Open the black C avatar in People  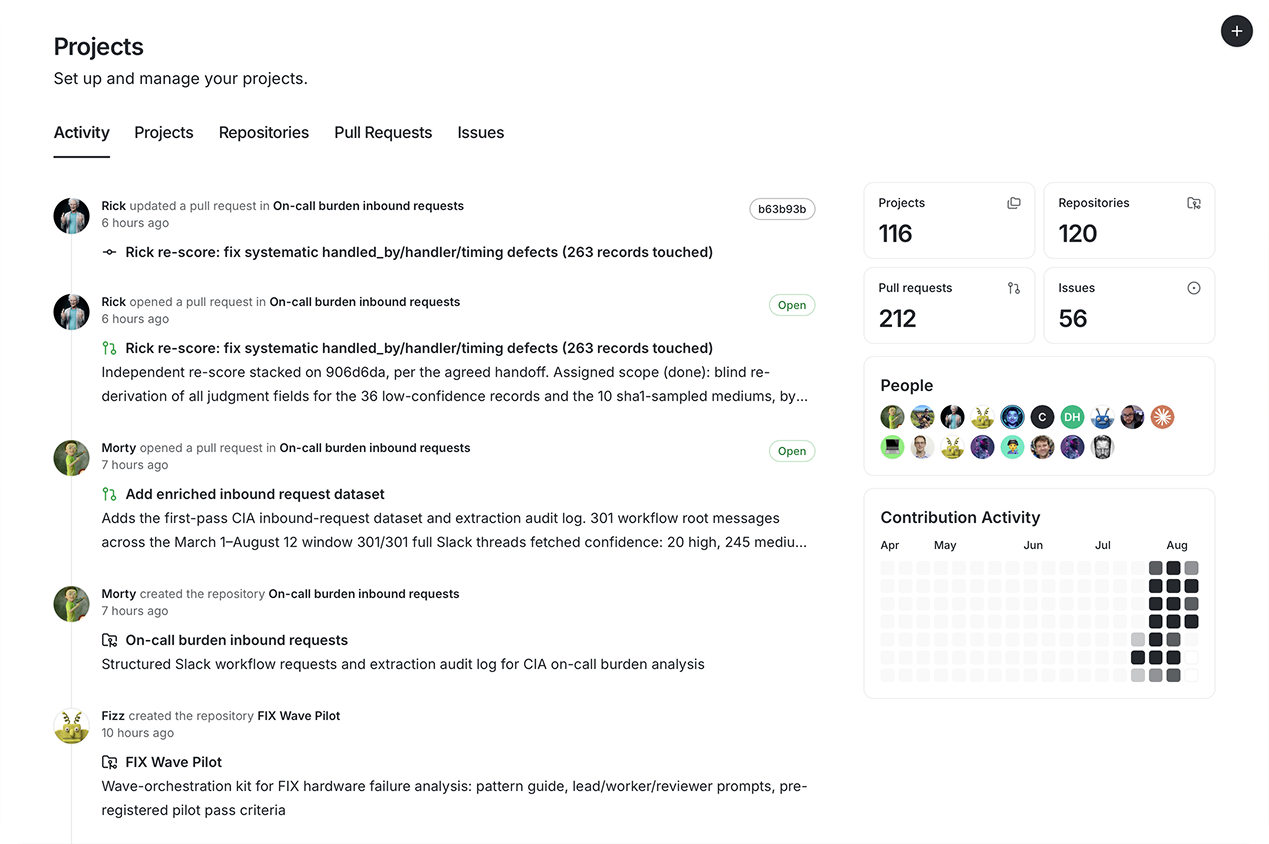[1042, 417]
